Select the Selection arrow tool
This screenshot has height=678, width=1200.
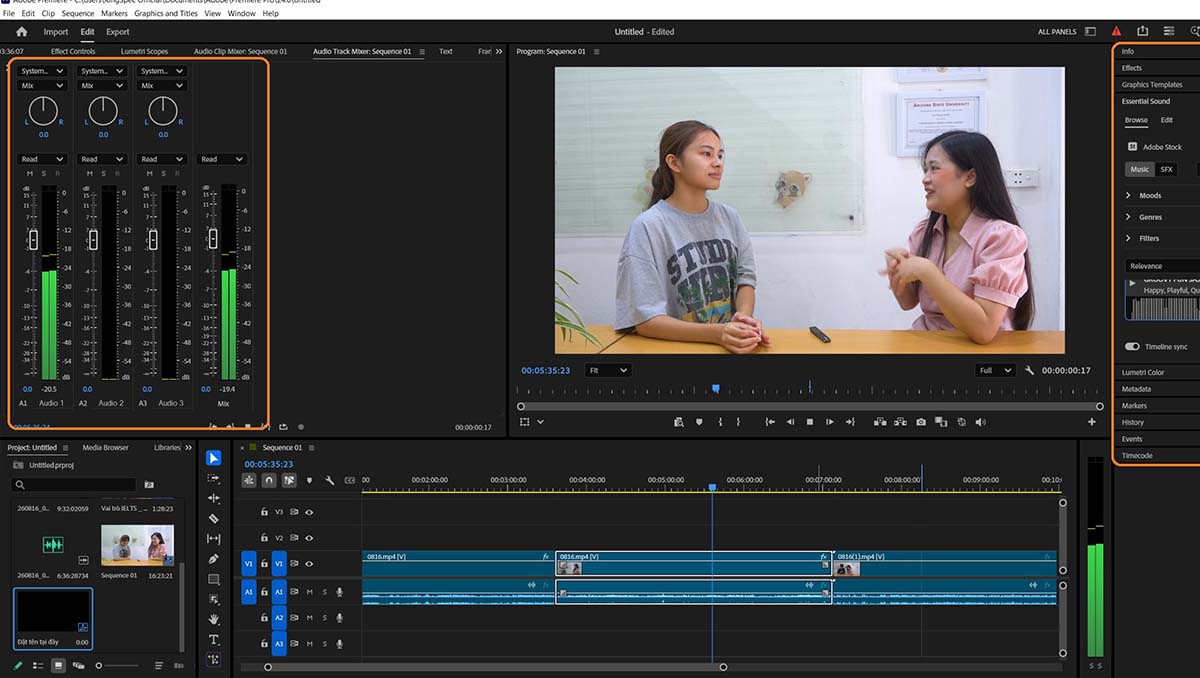click(x=214, y=458)
